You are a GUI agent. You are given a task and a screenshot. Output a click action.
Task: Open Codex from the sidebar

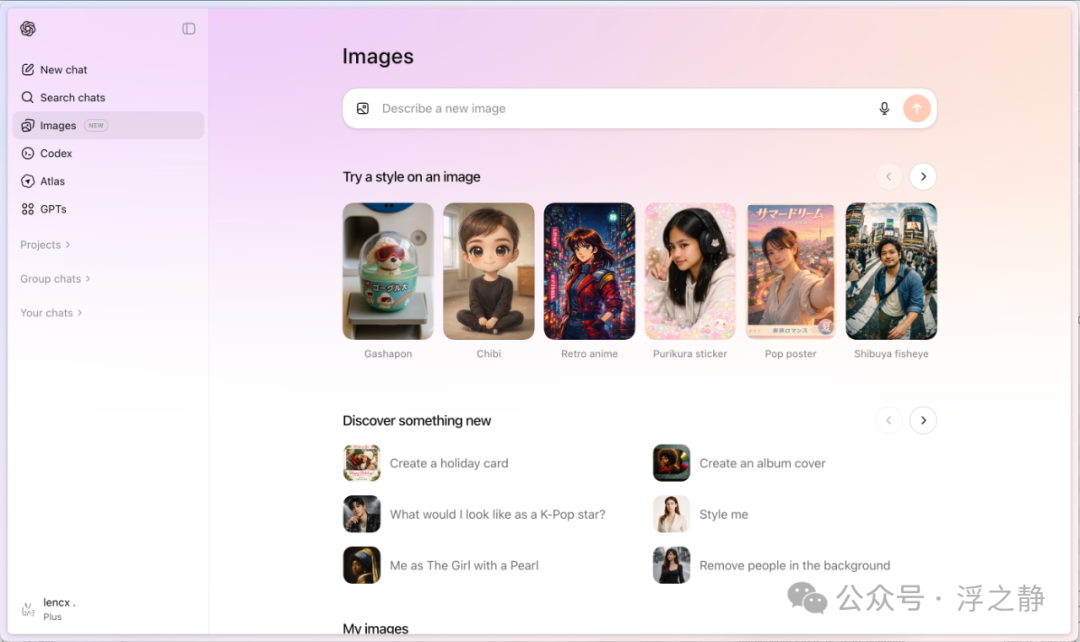[108, 153]
